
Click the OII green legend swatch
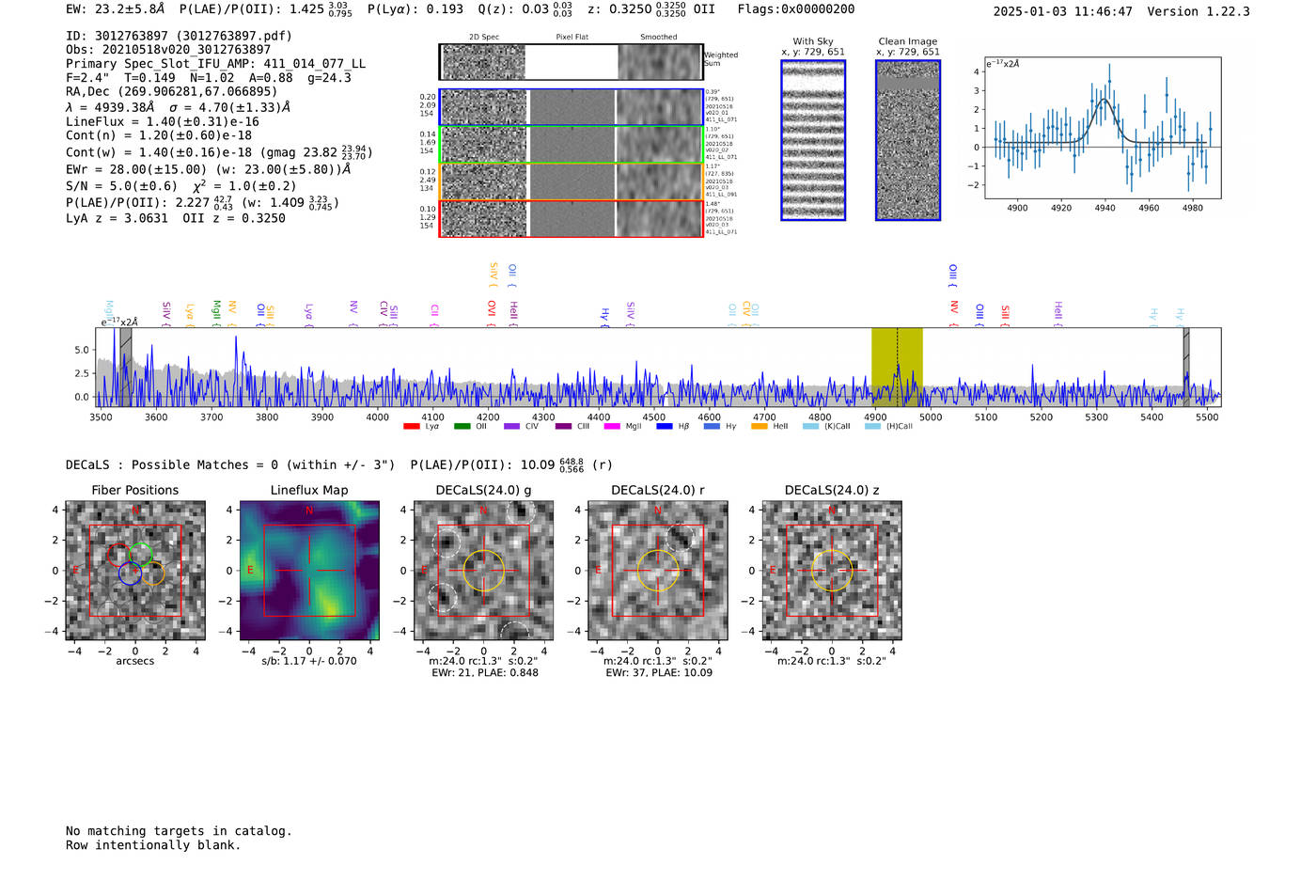coord(462,427)
